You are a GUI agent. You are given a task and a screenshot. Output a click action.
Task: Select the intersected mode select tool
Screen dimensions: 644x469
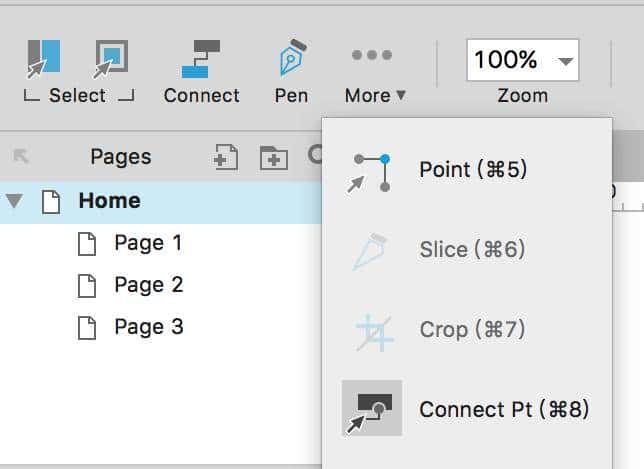pyautogui.click(x=44, y=59)
